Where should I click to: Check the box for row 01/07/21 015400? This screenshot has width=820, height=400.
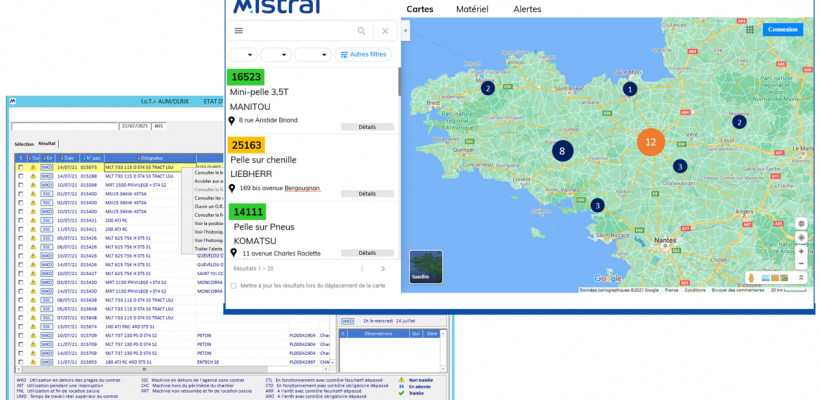point(20,194)
